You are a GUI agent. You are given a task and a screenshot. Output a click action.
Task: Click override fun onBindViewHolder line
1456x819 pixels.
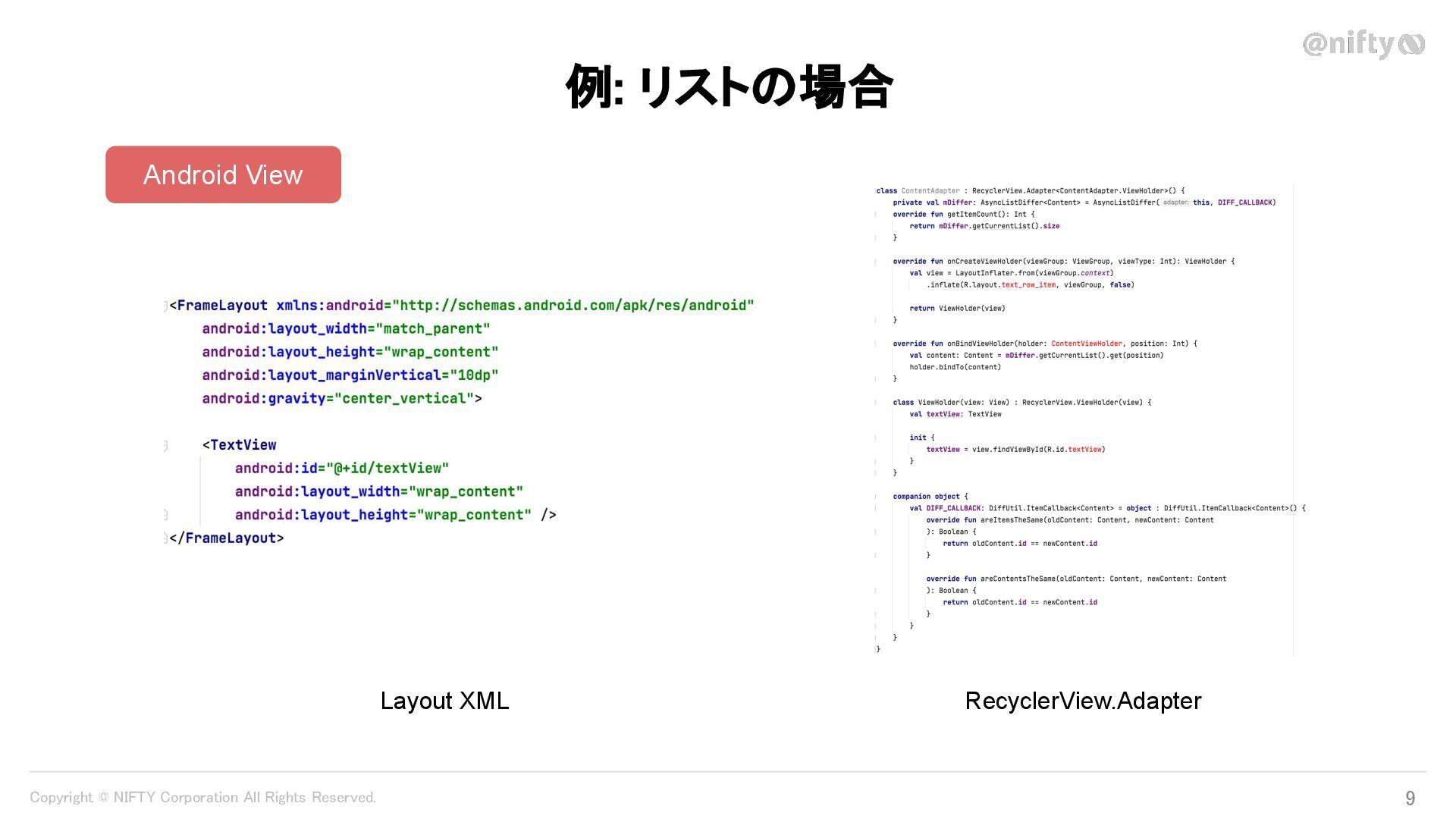[1045, 344]
